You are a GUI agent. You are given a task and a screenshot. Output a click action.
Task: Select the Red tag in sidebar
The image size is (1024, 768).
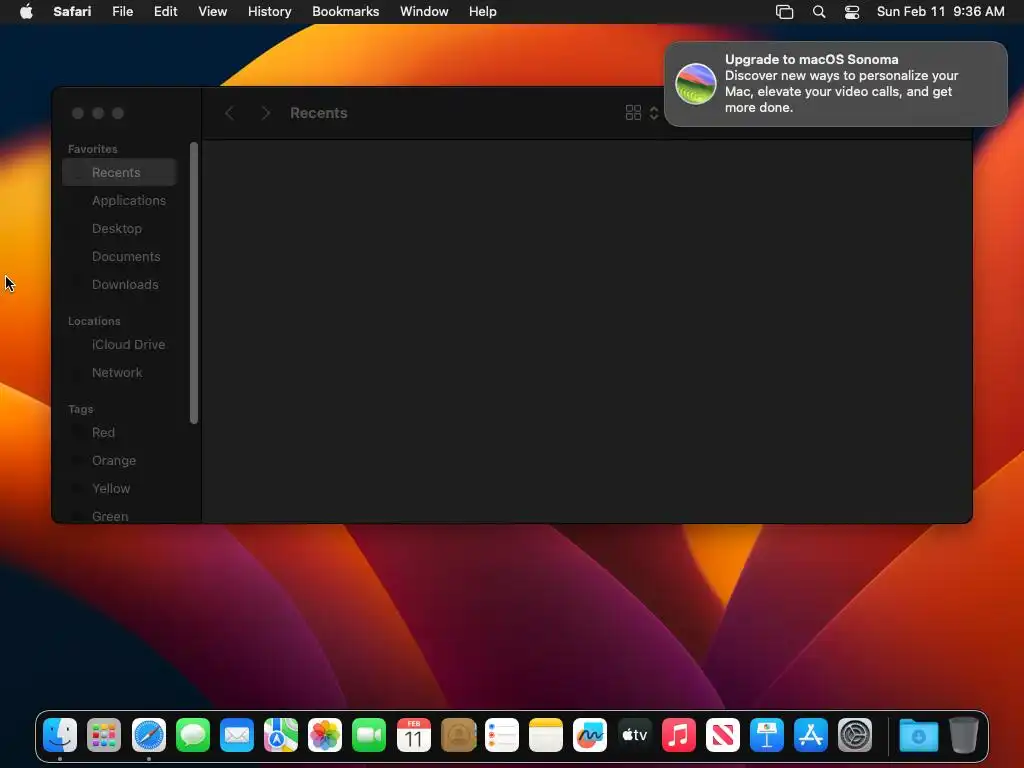(119, 432)
